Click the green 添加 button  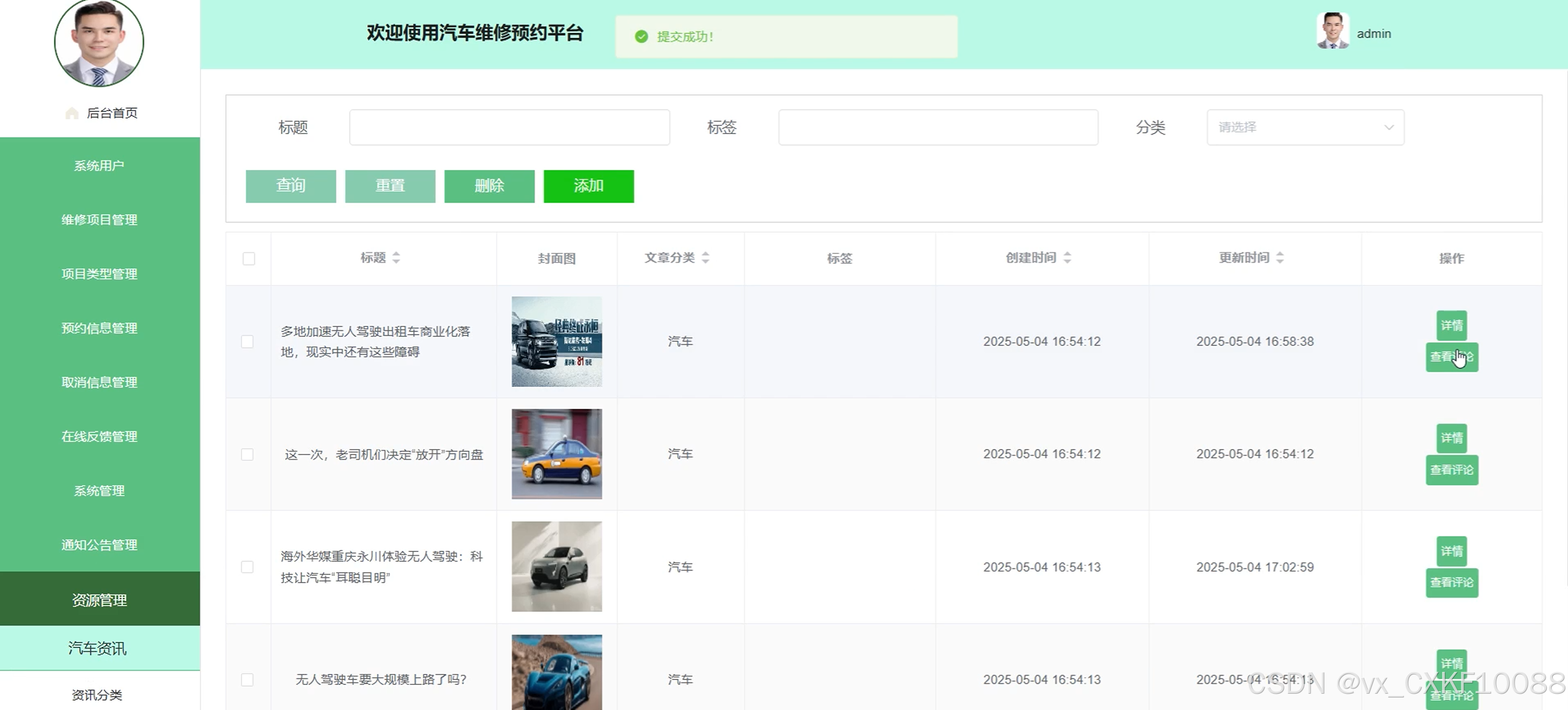pyautogui.click(x=588, y=186)
